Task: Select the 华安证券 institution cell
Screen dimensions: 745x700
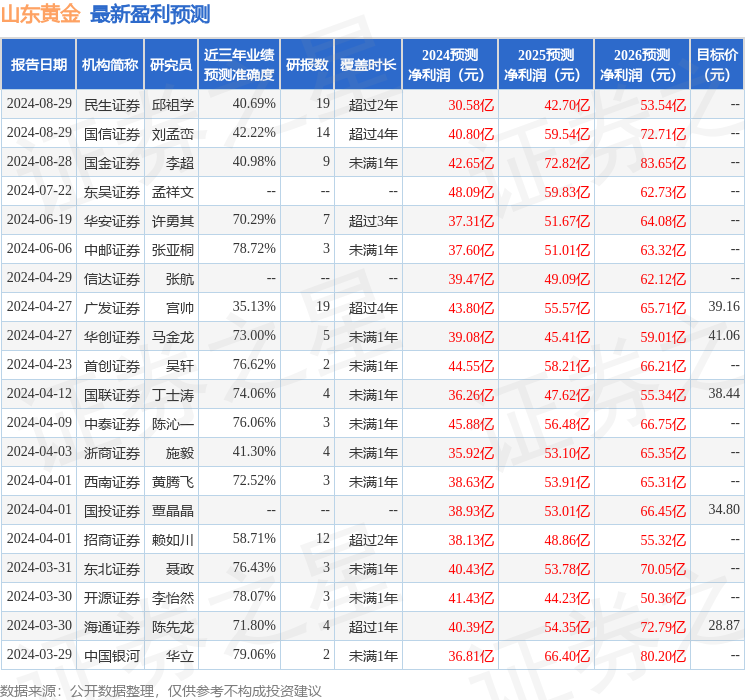Action: tap(112, 221)
